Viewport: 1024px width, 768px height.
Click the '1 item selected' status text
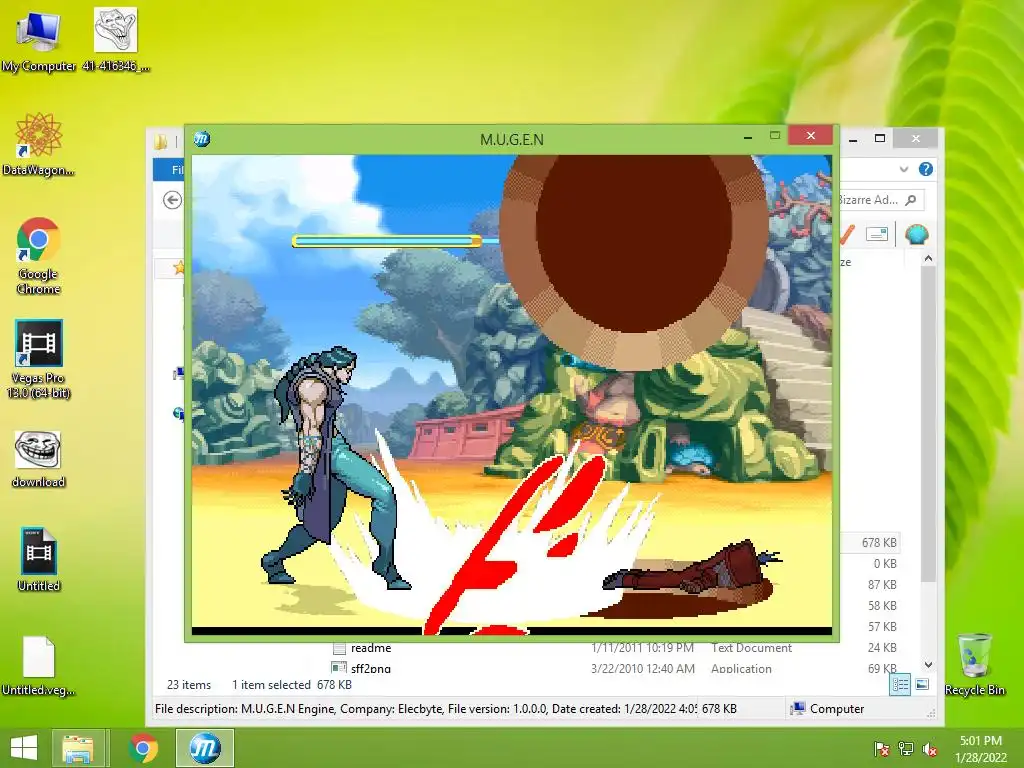(x=271, y=684)
